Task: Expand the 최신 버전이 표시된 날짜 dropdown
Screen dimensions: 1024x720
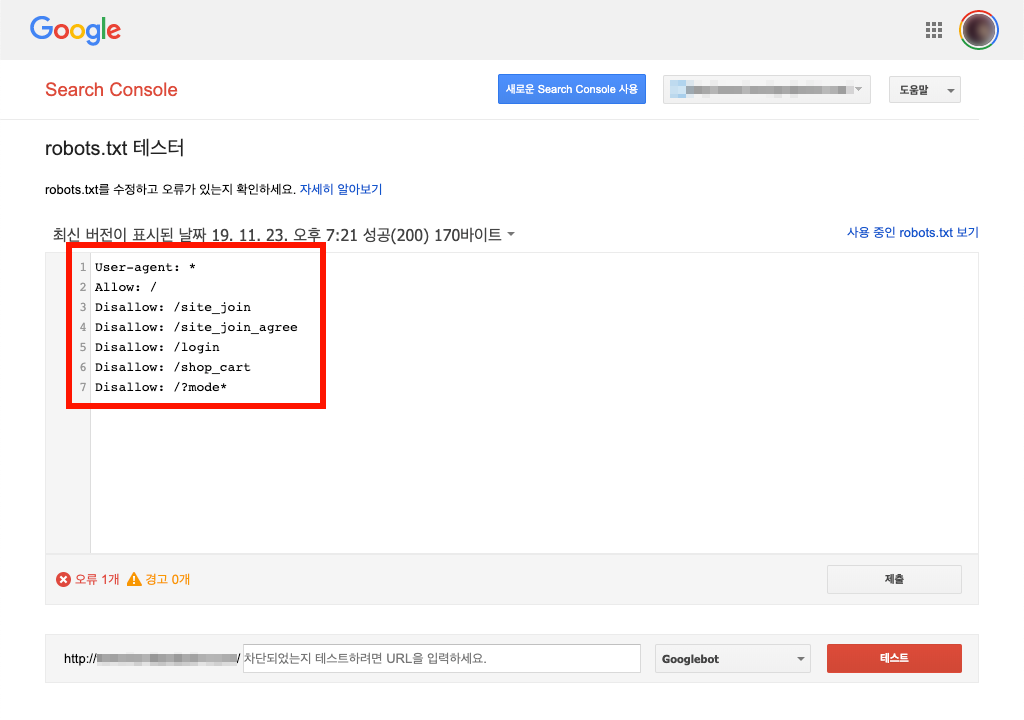Action: (283, 235)
